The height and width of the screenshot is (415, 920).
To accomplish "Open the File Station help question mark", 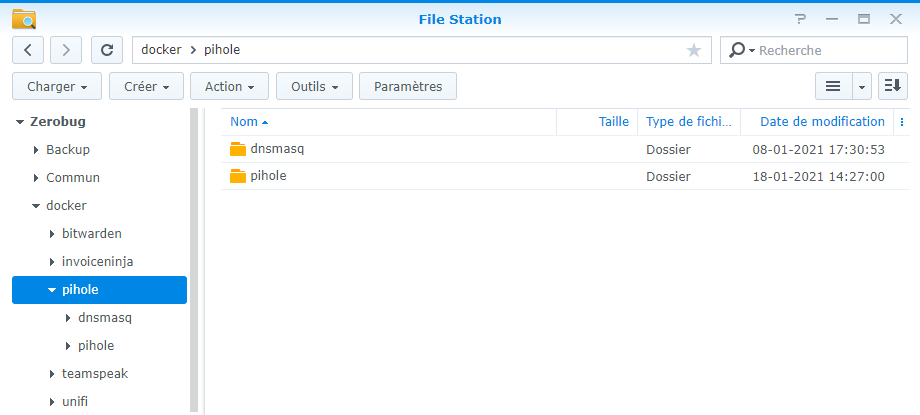I will 800,19.
